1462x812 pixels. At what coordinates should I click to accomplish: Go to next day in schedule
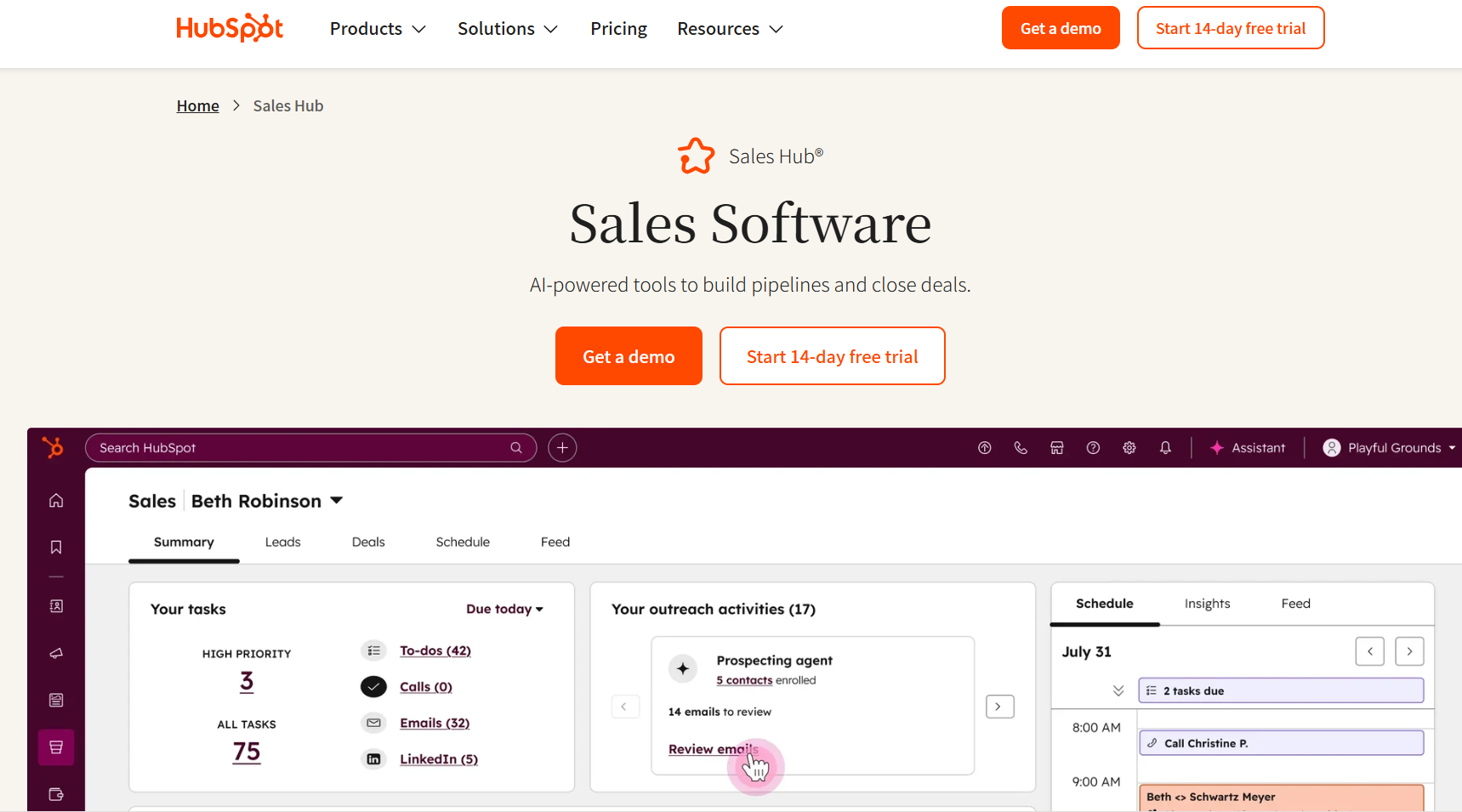(x=1409, y=652)
